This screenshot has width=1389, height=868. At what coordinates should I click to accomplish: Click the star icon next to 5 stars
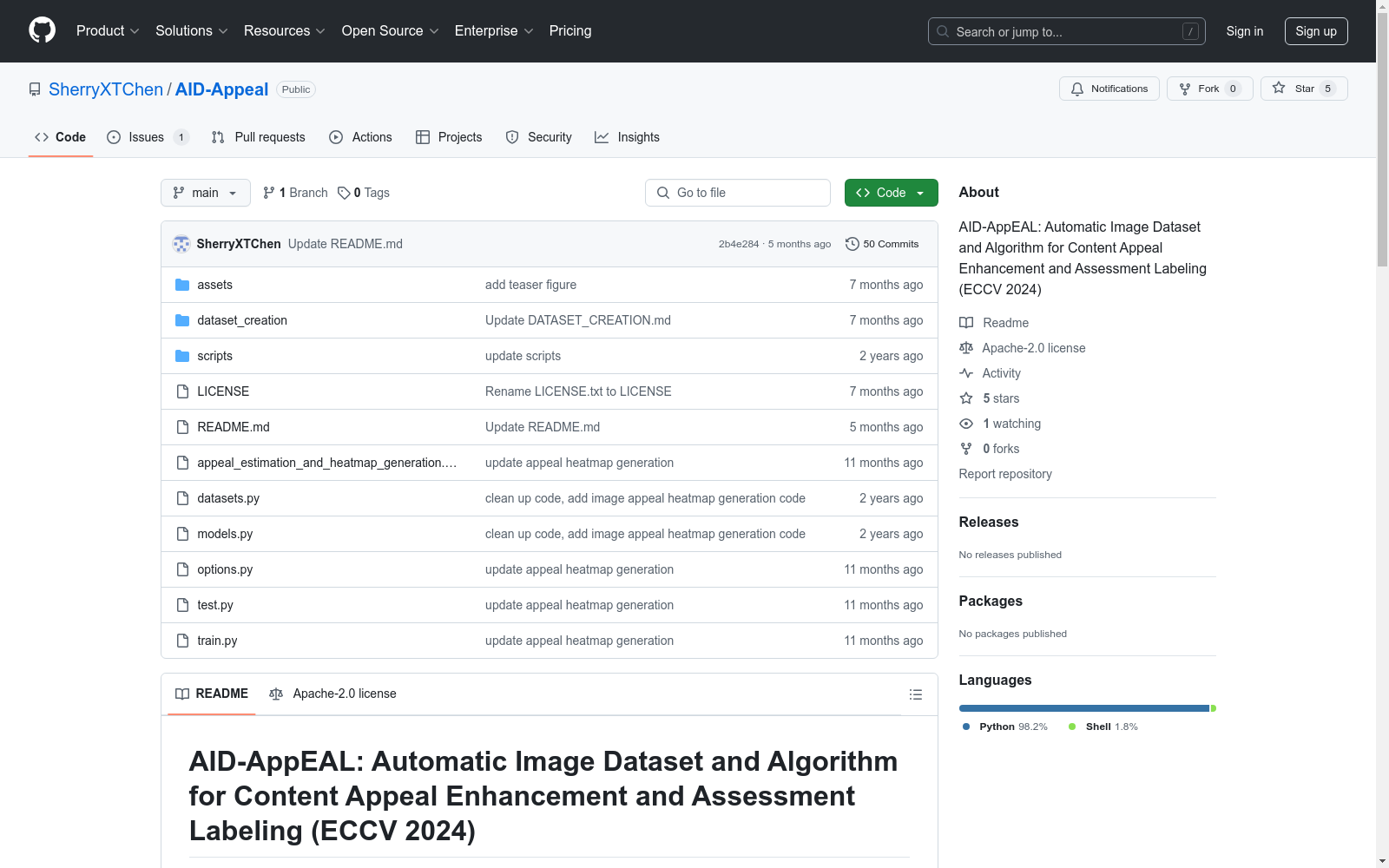coord(966,398)
